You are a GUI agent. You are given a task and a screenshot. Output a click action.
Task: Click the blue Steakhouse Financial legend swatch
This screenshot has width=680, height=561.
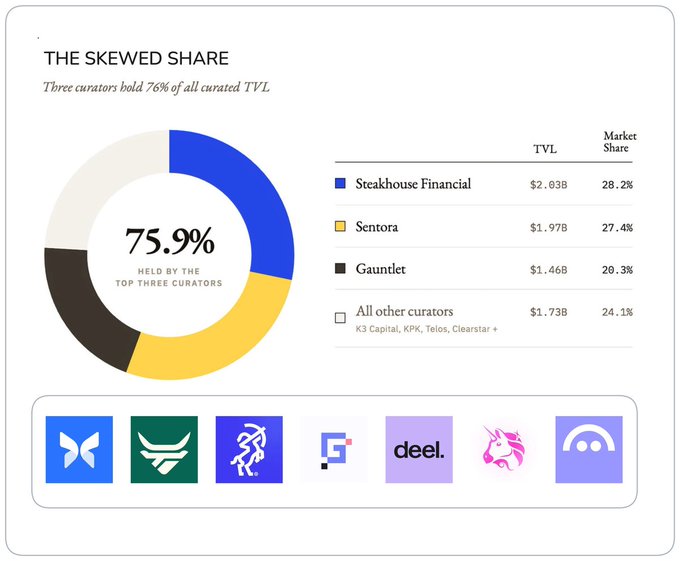tap(340, 183)
